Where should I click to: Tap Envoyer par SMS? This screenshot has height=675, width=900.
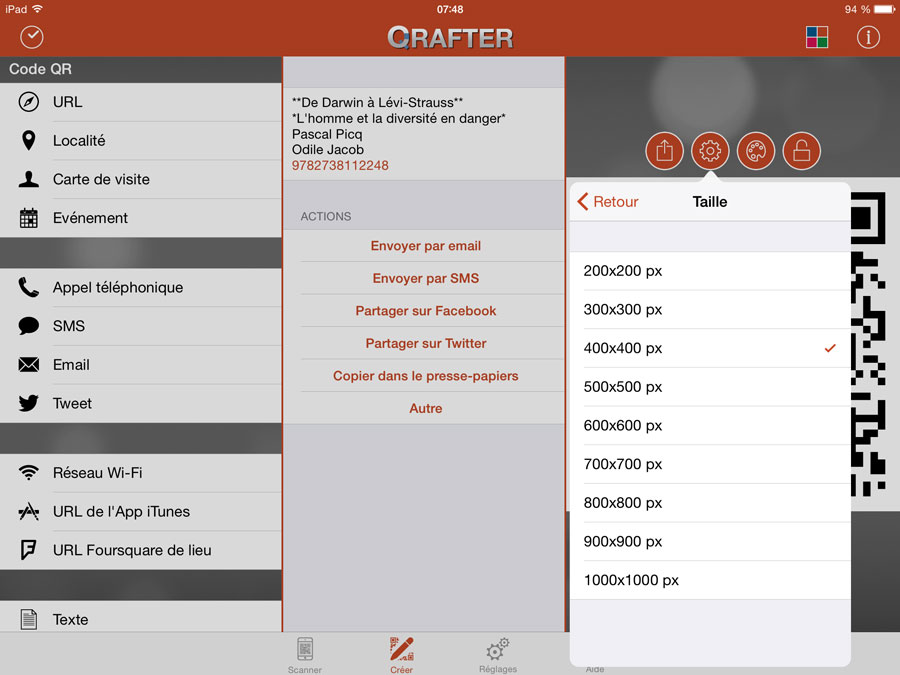click(425, 278)
